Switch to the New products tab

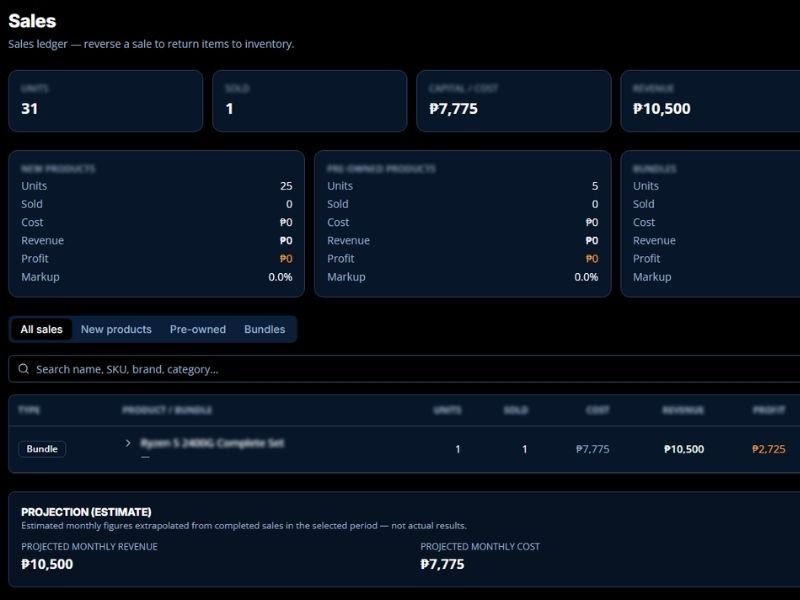116,329
